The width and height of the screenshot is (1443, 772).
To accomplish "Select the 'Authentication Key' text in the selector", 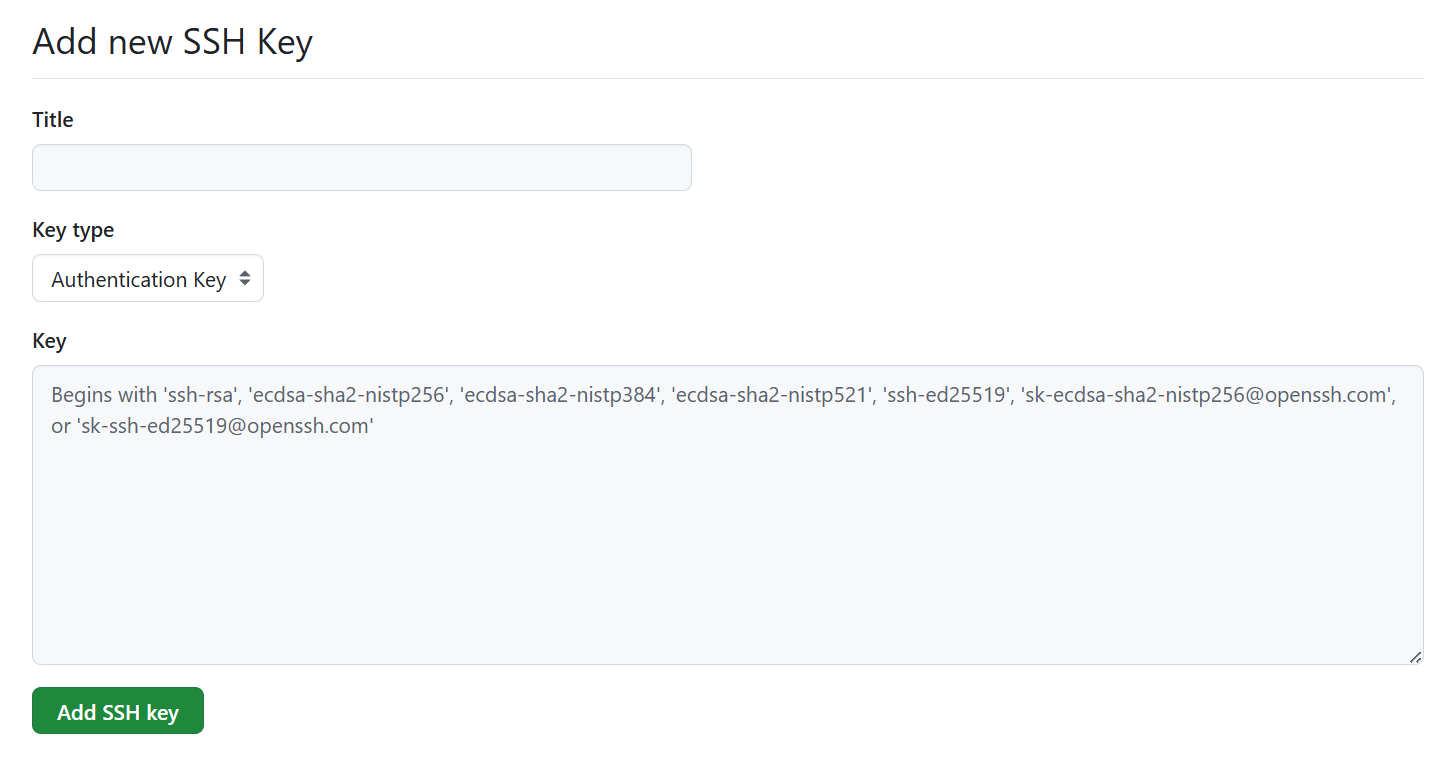I will 138,280.
